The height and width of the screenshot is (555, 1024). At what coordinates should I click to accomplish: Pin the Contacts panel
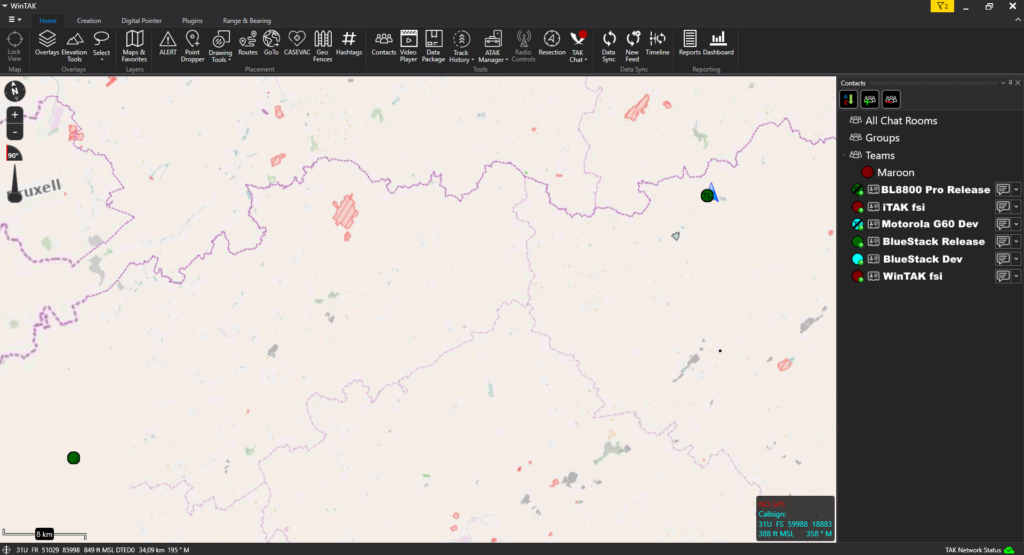[1010, 83]
